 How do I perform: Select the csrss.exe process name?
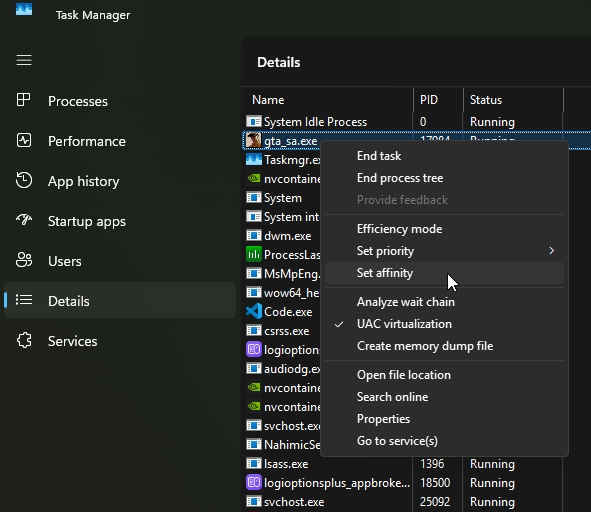pos(286,331)
